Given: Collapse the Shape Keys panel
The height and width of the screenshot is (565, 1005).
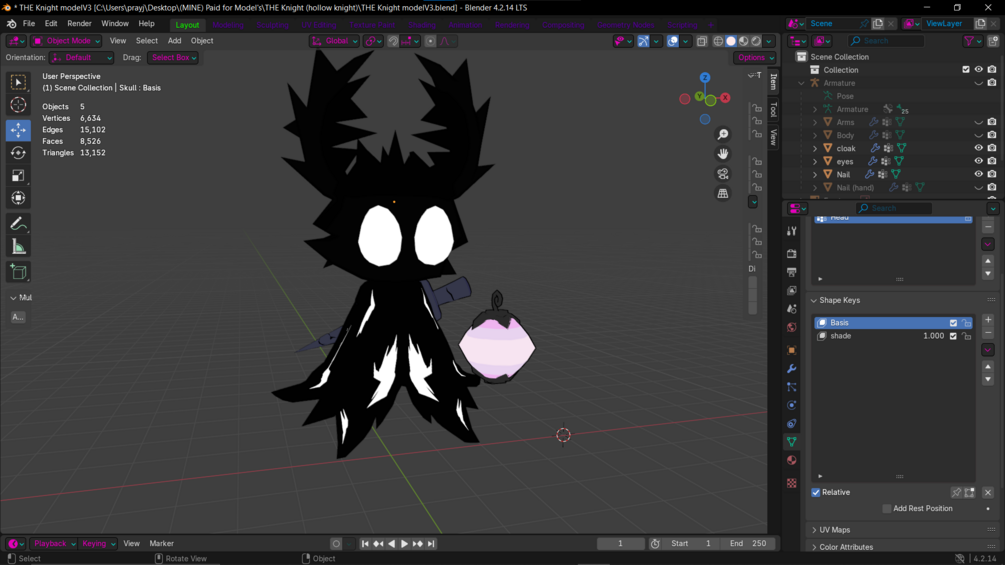Looking at the screenshot, I should (838, 300).
